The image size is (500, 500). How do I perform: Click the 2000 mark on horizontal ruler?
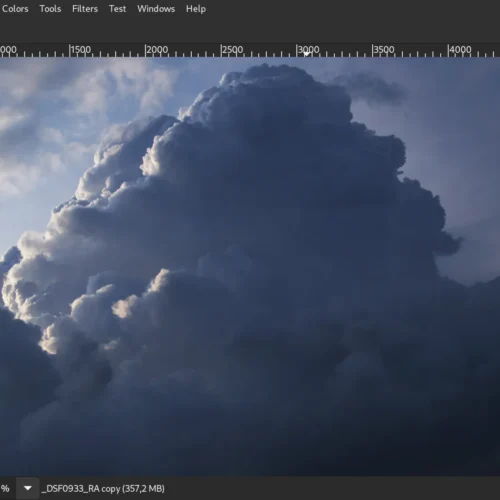(x=156, y=50)
